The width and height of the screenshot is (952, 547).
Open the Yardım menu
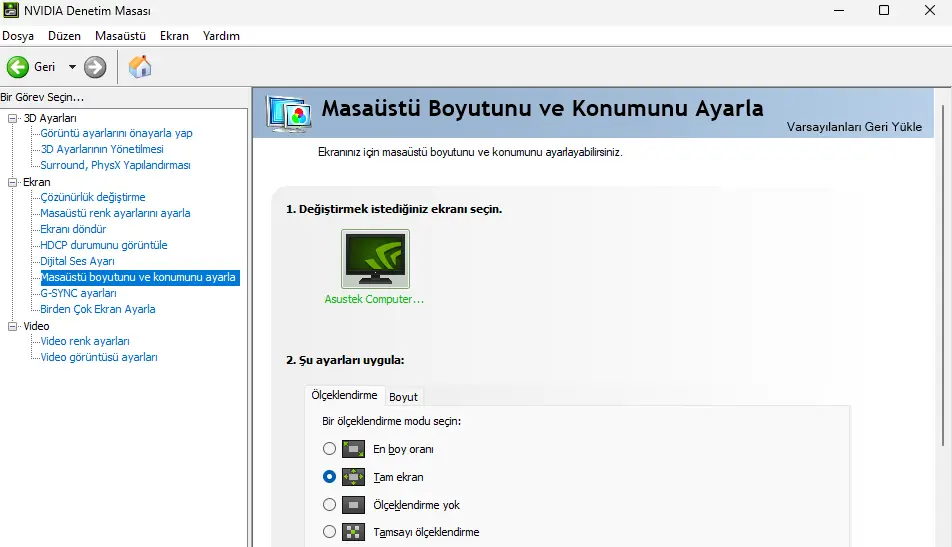[221, 36]
